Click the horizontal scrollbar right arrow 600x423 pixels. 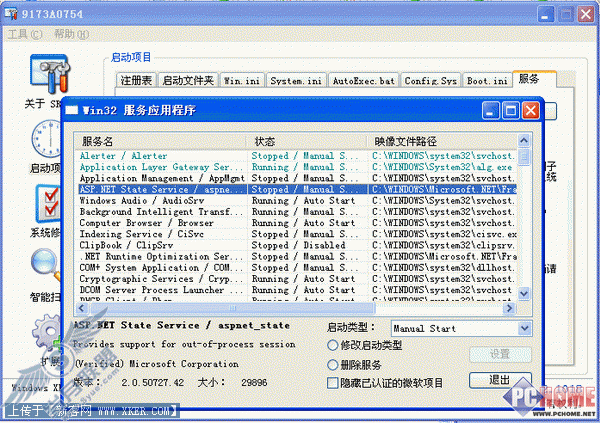[x=509, y=308]
